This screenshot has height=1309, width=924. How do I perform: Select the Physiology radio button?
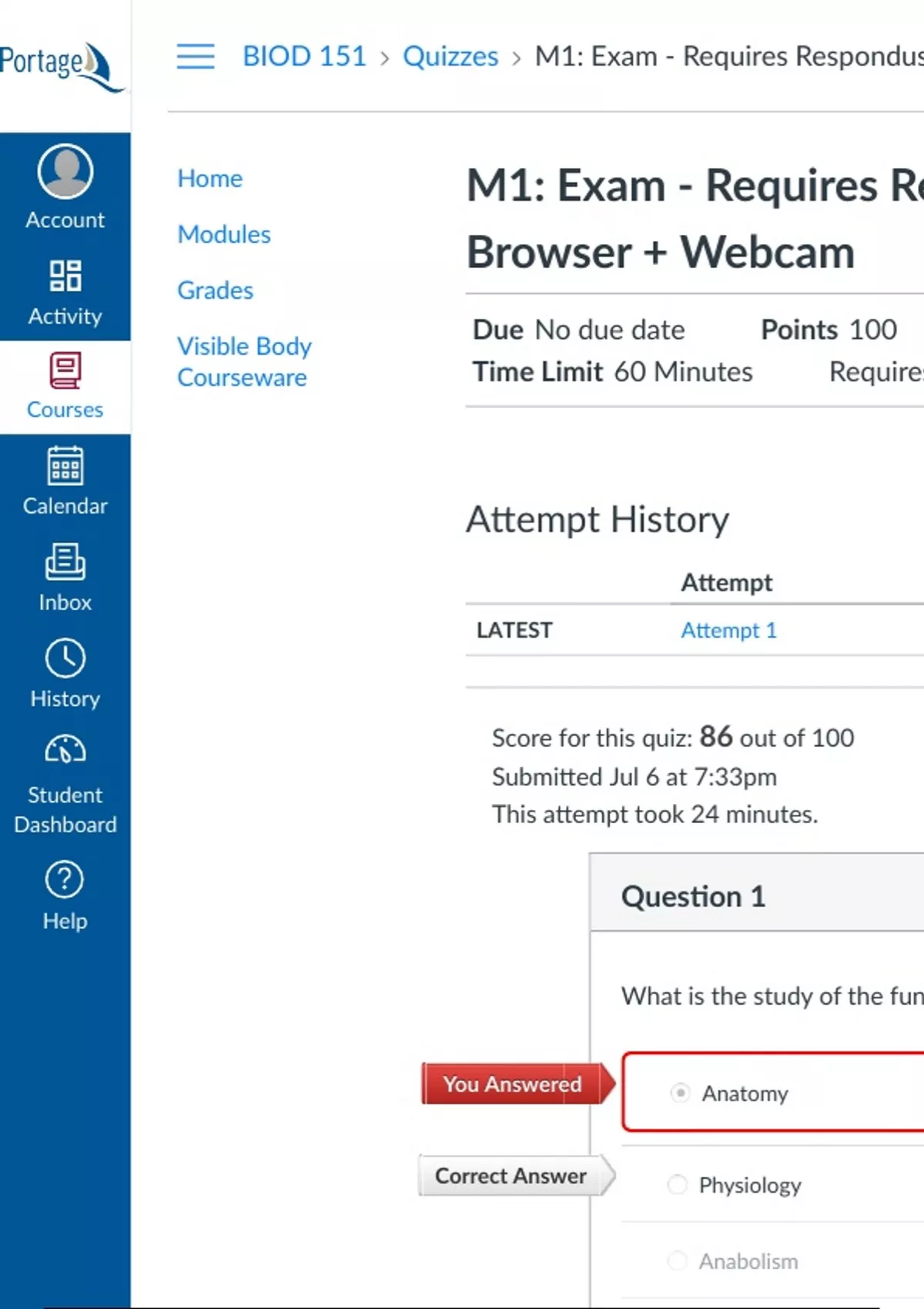click(678, 1184)
